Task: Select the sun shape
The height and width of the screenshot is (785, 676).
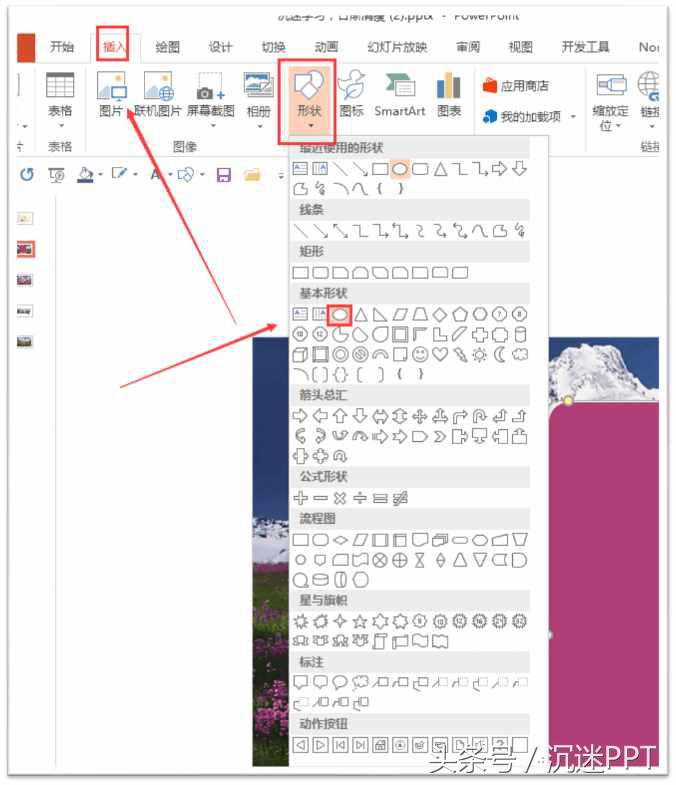Action: pos(480,355)
